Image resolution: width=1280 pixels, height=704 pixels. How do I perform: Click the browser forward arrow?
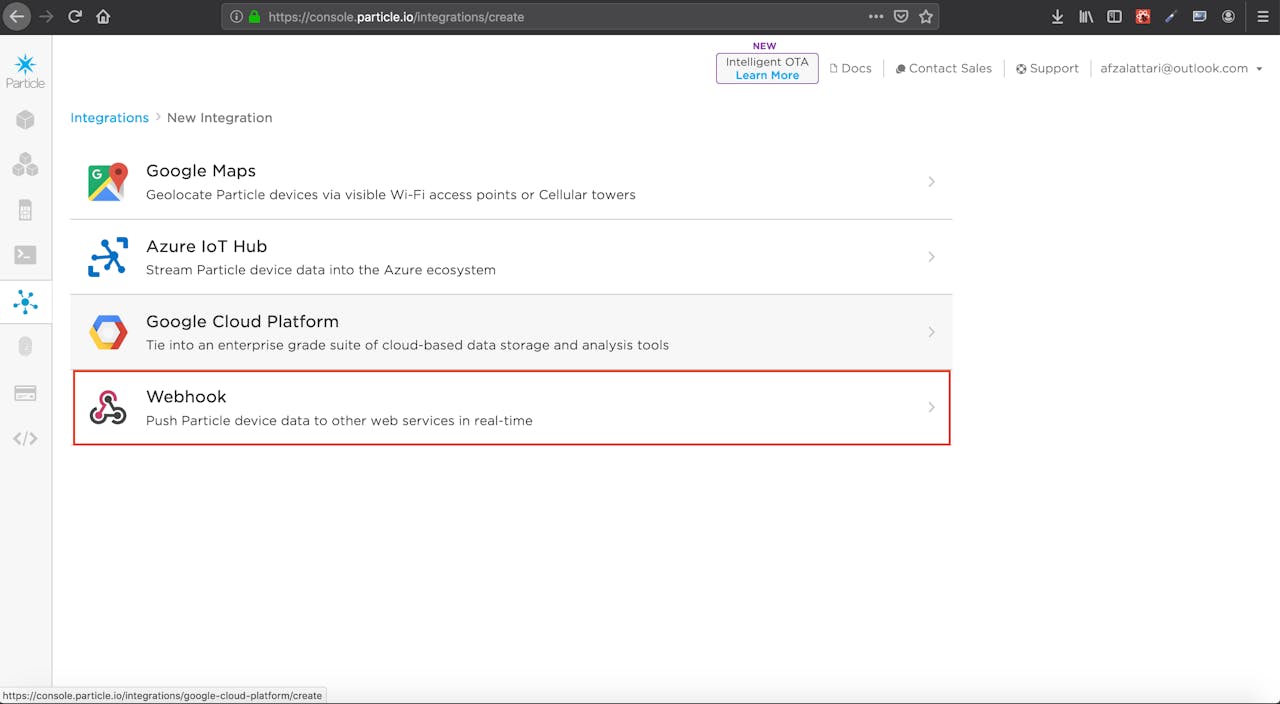pos(46,16)
